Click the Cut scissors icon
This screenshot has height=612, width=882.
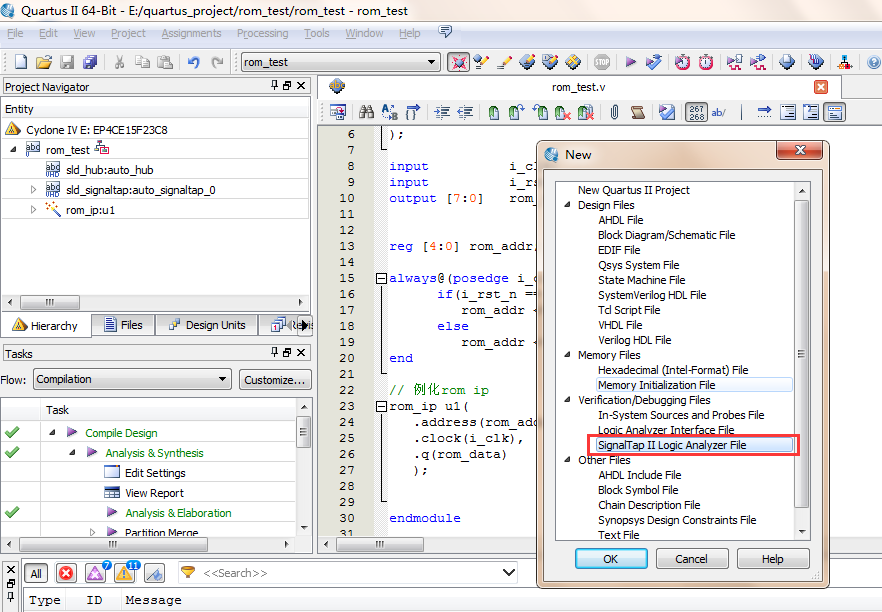pyautogui.click(x=119, y=62)
